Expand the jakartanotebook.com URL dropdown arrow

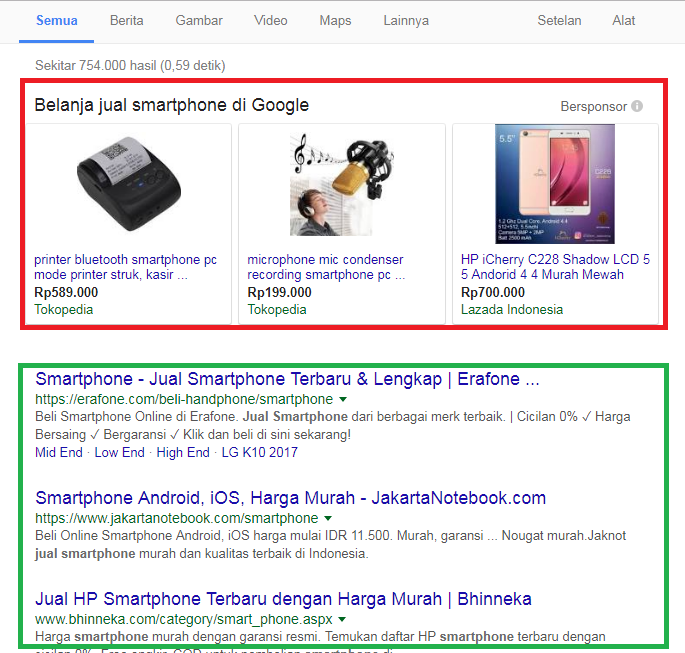coord(328,518)
